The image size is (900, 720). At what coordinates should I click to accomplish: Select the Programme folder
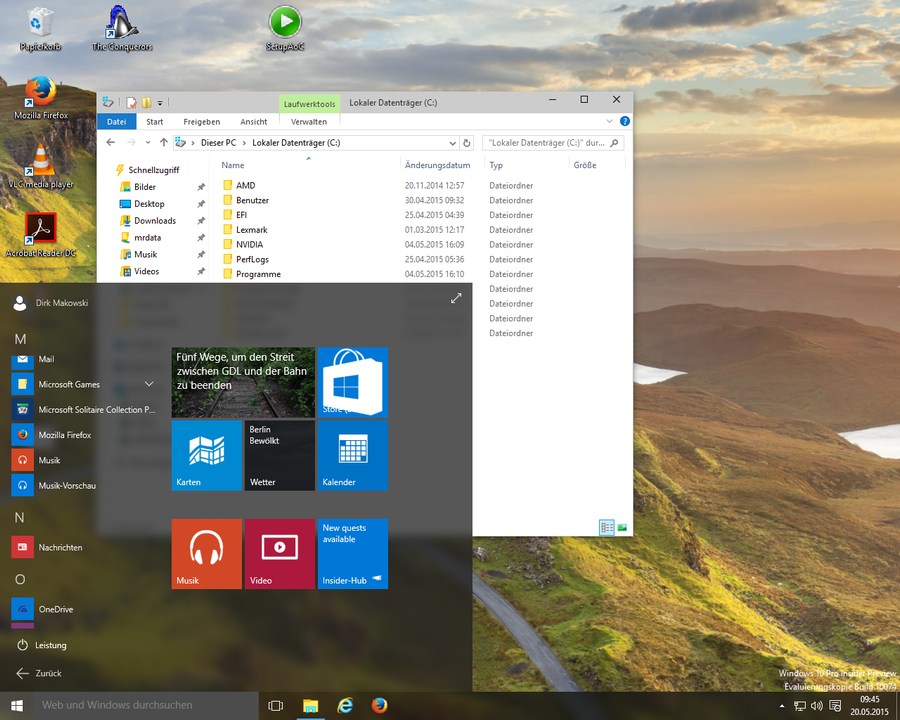[x=258, y=274]
